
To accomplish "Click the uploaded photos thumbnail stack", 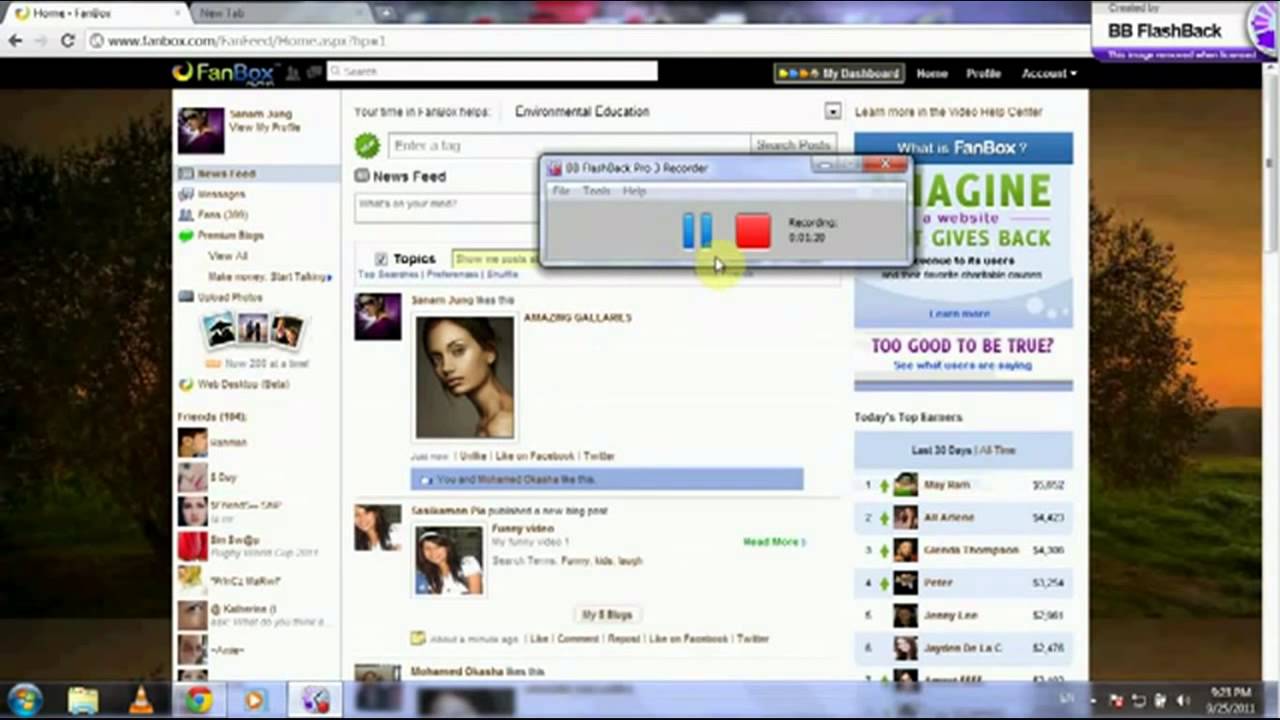I will tap(252, 329).
